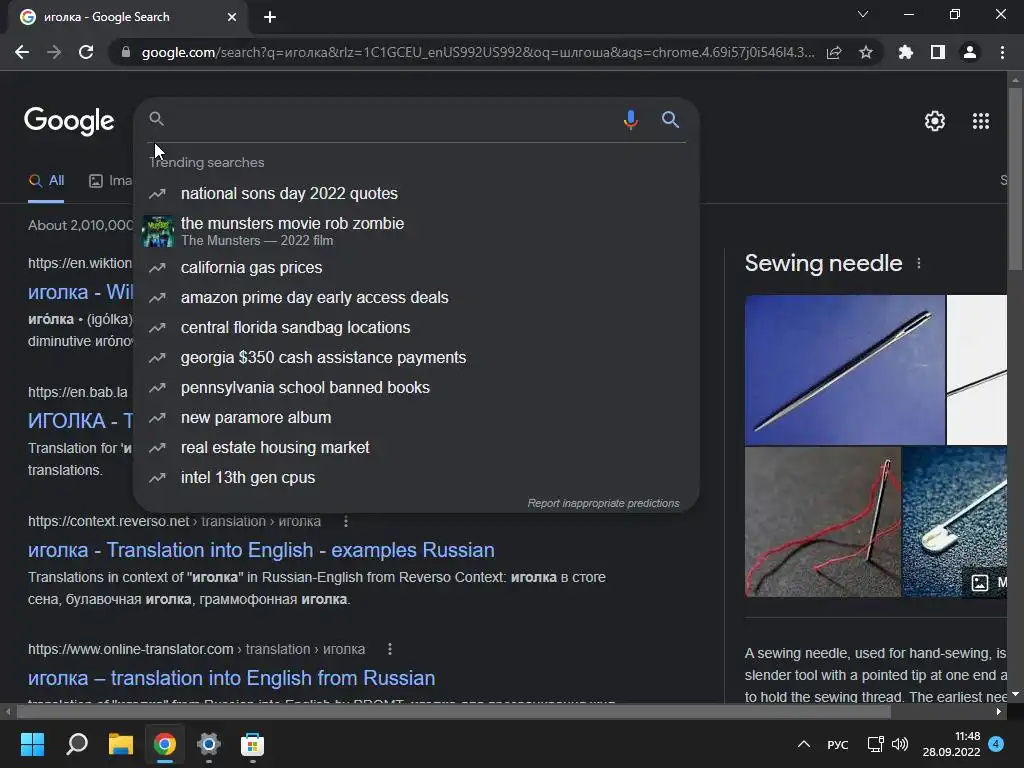
Task: Click the scrollbar's right arrow
Action: [999, 711]
